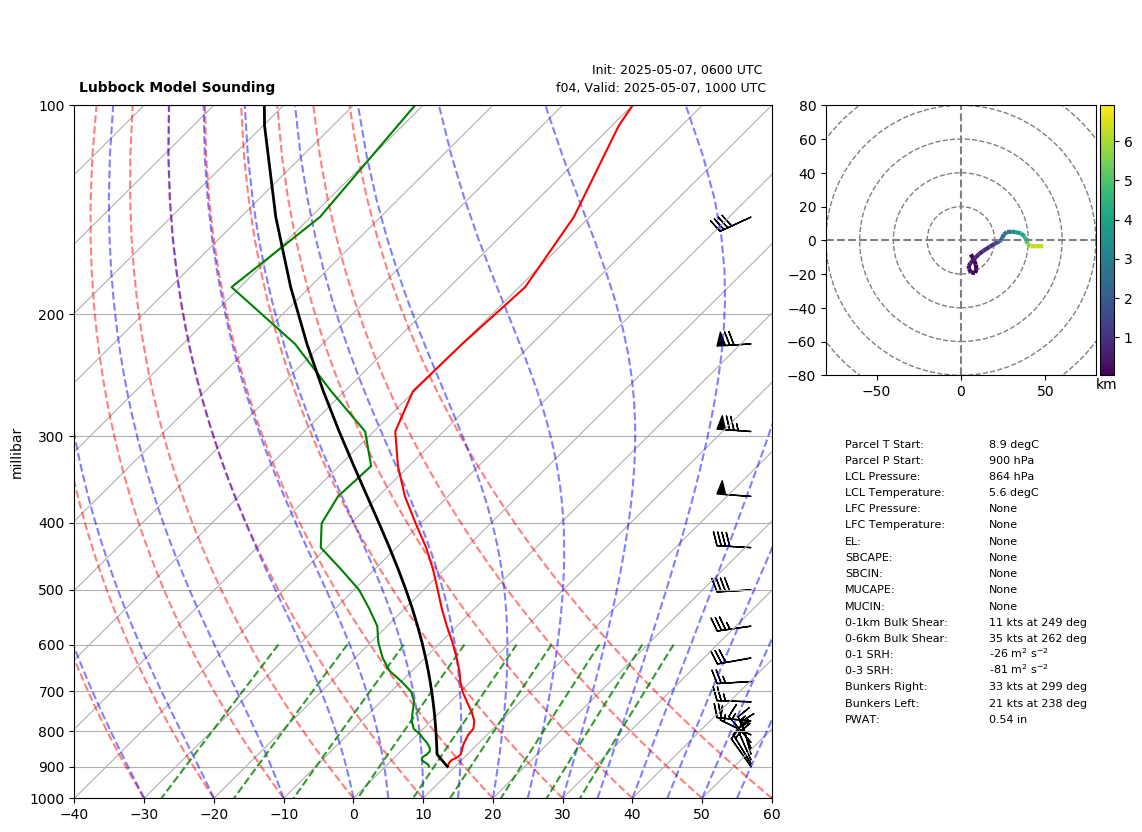The height and width of the screenshot is (832, 1142).
Task: Click the "PWAT:" label
Action: click(x=862, y=719)
